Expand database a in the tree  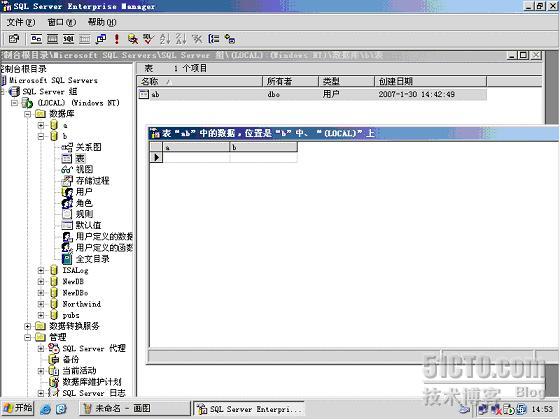click(x=41, y=125)
